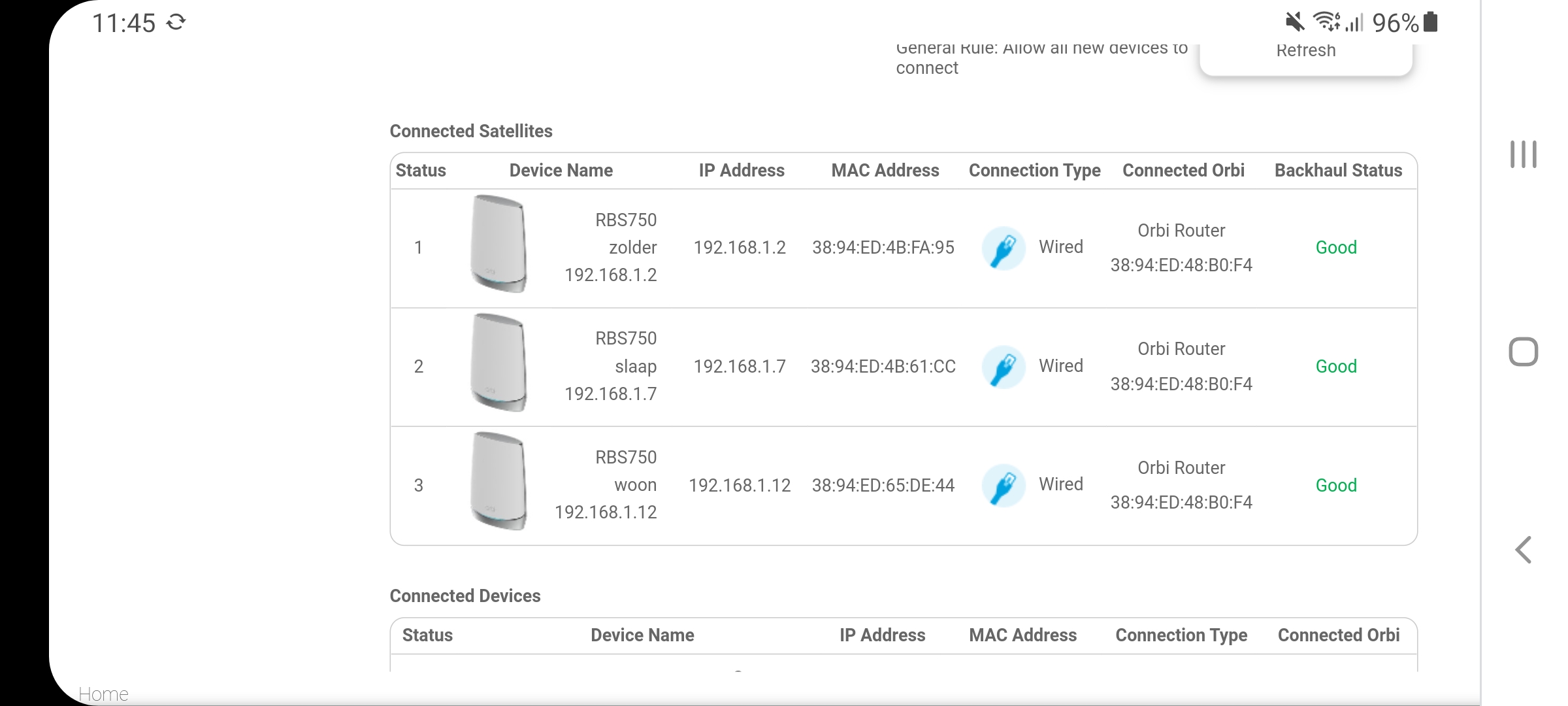Tap the sync icon beside the clock
This screenshot has width=1568, height=706.
[x=176, y=23]
